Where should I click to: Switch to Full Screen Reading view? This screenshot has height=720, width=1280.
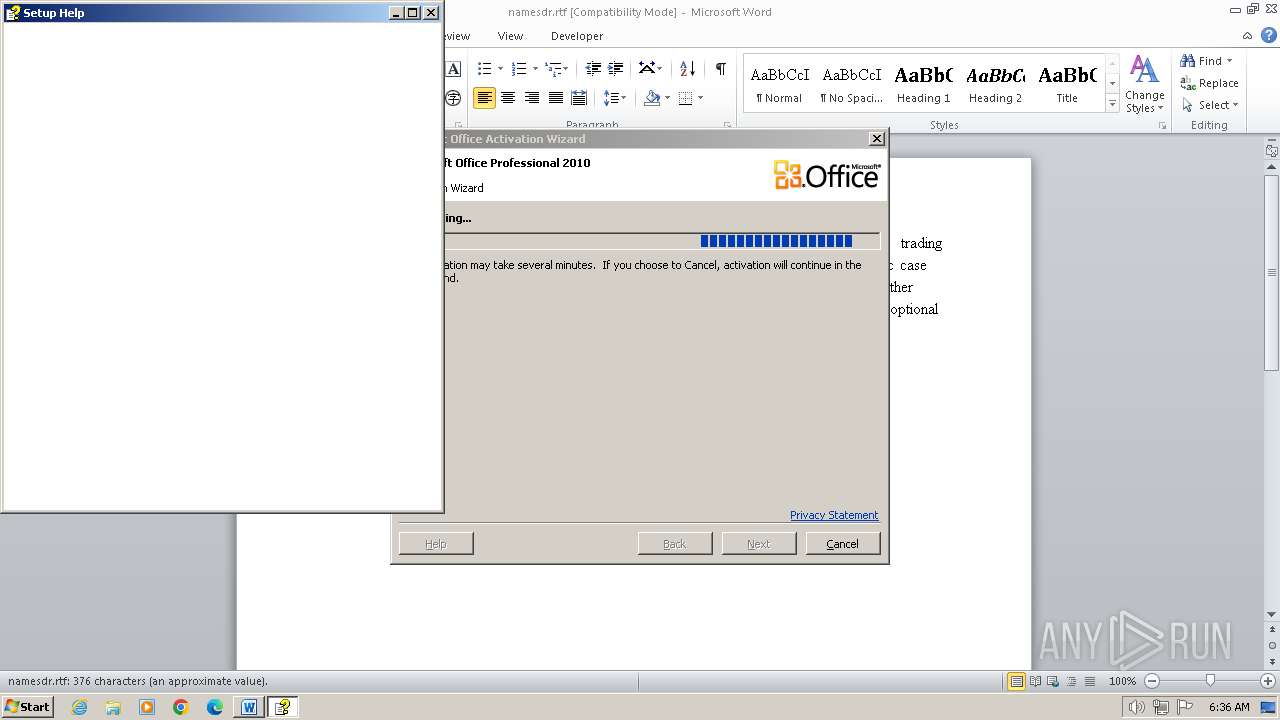click(x=1034, y=681)
